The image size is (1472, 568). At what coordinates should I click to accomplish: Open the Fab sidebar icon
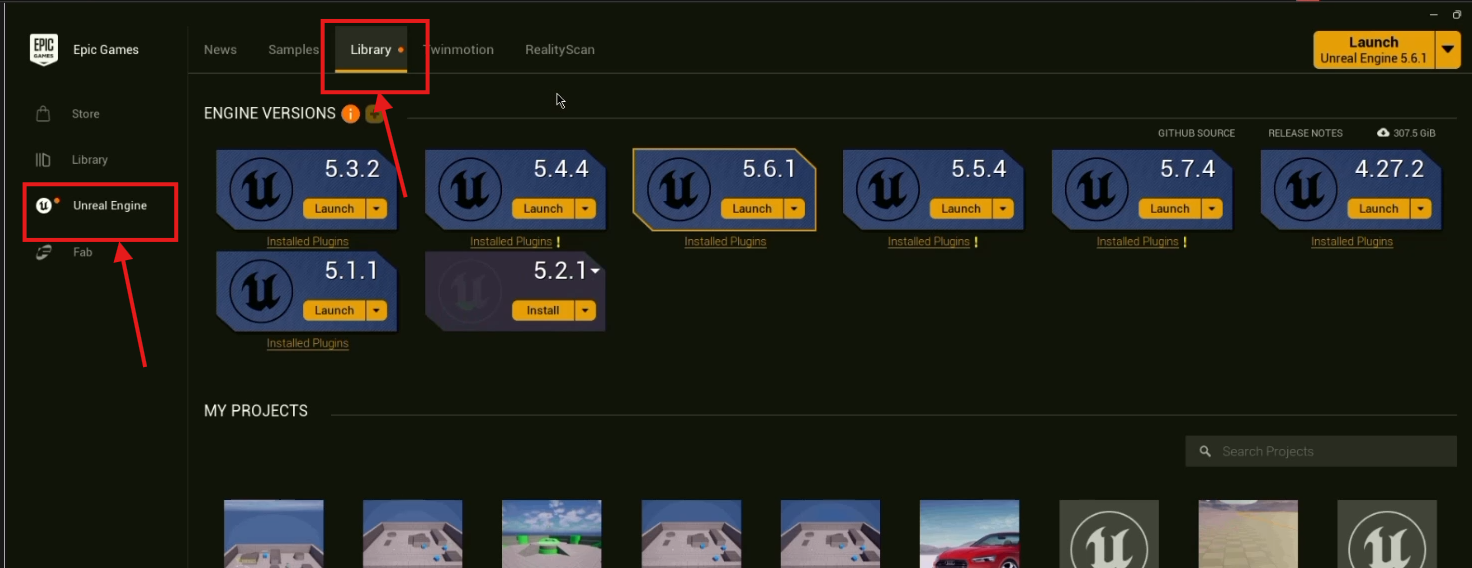(x=43, y=252)
